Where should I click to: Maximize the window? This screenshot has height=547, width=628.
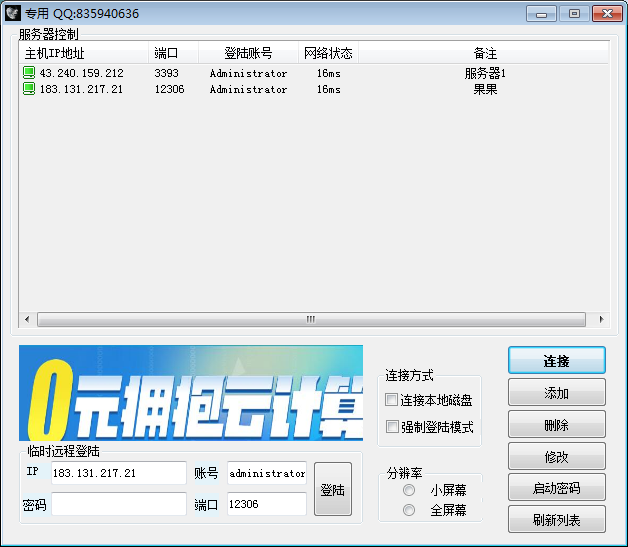[574, 14]
